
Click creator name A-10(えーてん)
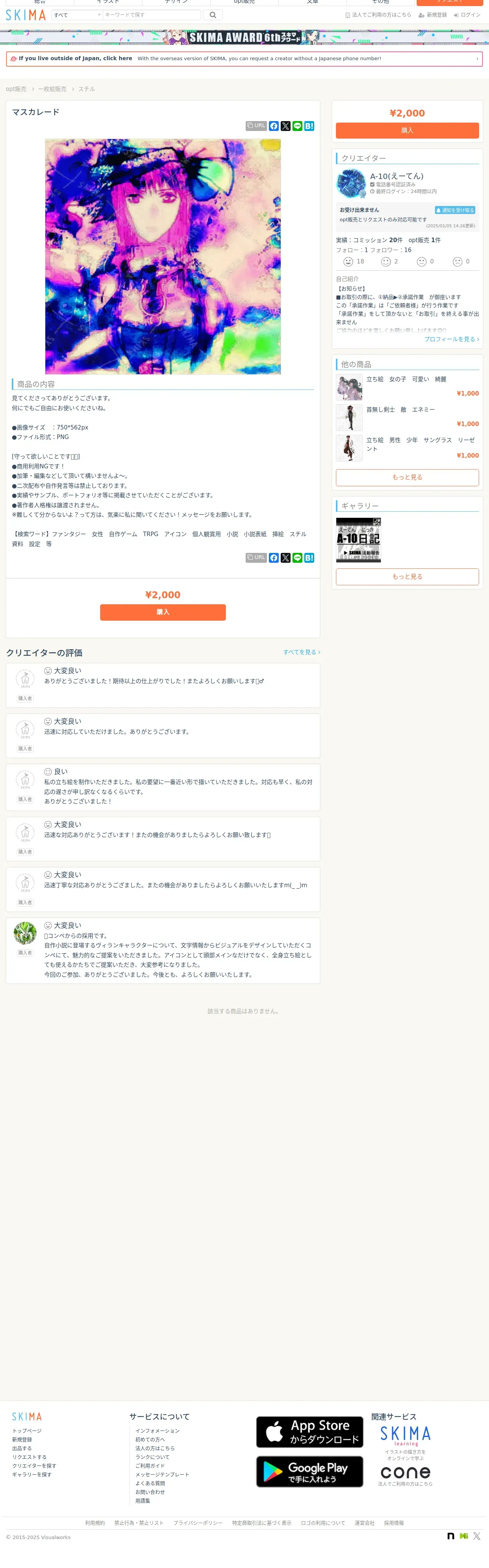point(396,176)
